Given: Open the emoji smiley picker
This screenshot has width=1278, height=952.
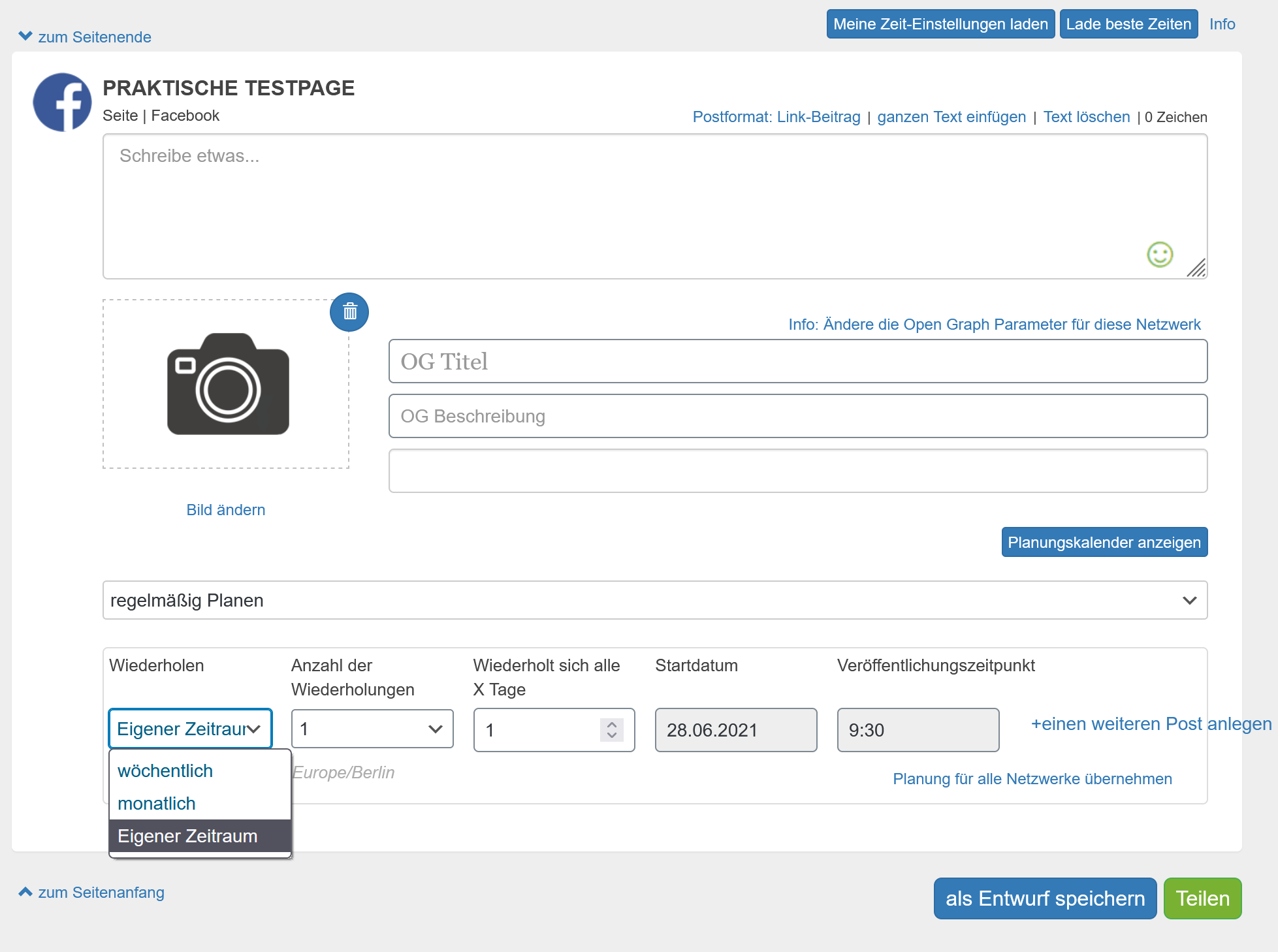Looking at the screenshot, I should point(1160,255).
